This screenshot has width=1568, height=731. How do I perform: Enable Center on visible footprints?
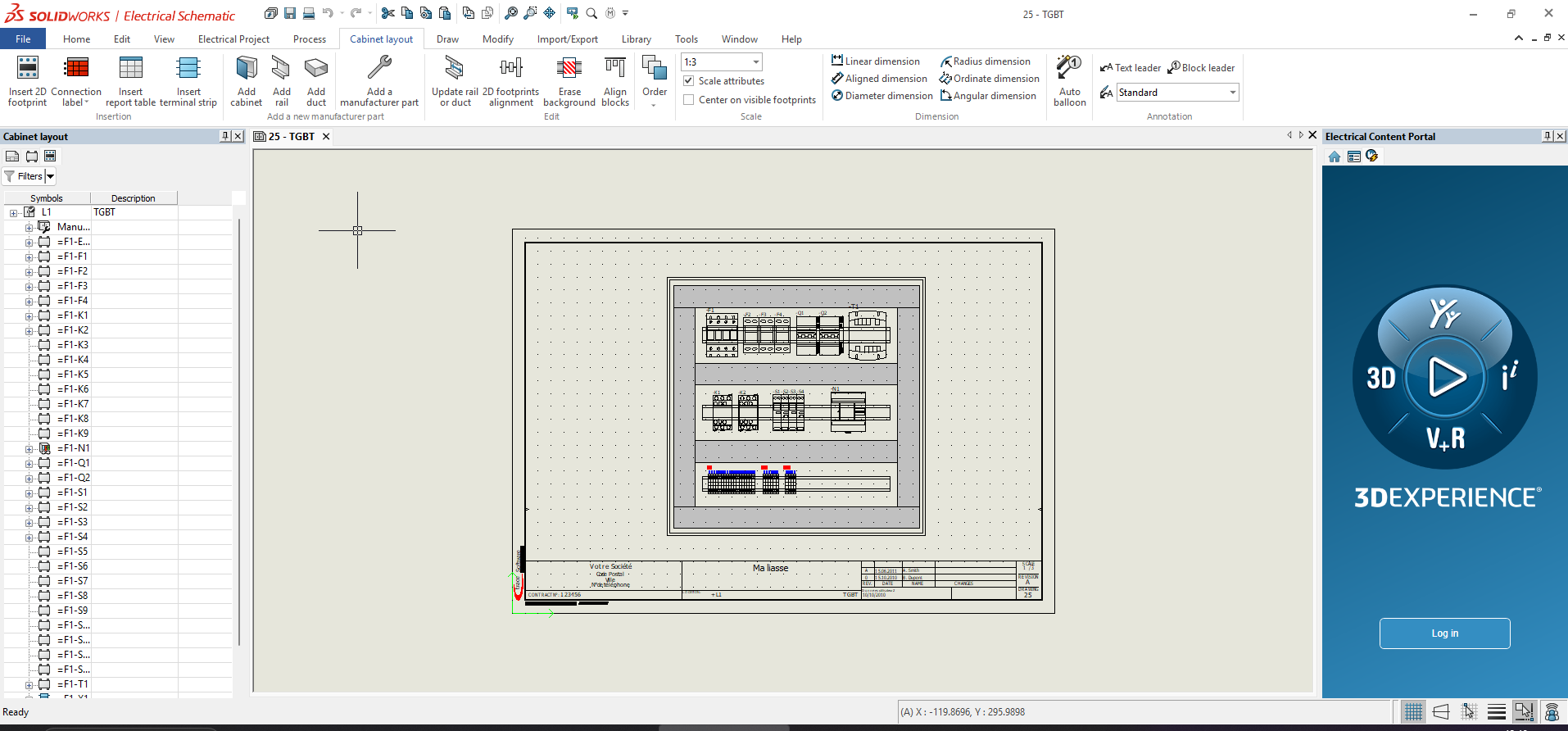coord(690,100)
